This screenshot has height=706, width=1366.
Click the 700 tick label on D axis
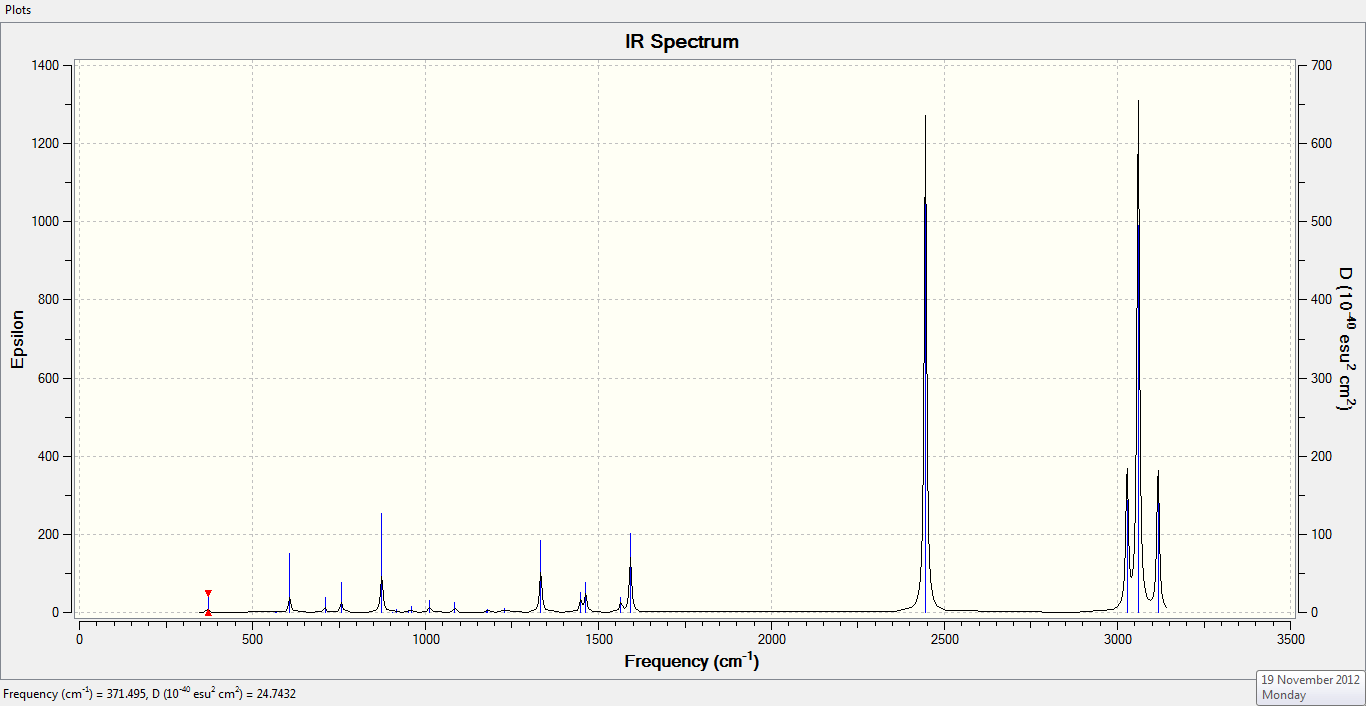pyautogui.click(x=1320, y=65)
